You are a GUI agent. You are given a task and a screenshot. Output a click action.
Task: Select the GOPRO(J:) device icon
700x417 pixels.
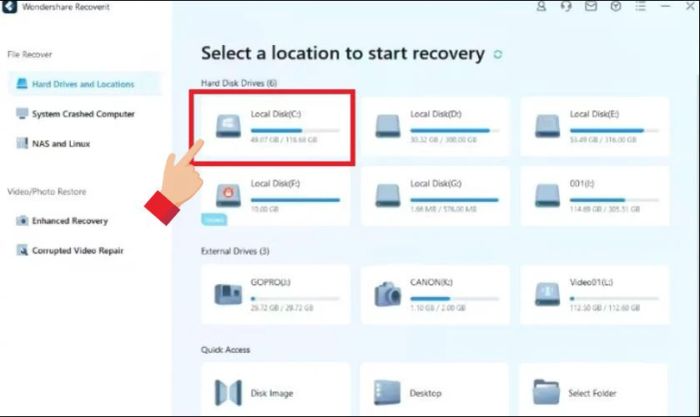click(228, 294)
